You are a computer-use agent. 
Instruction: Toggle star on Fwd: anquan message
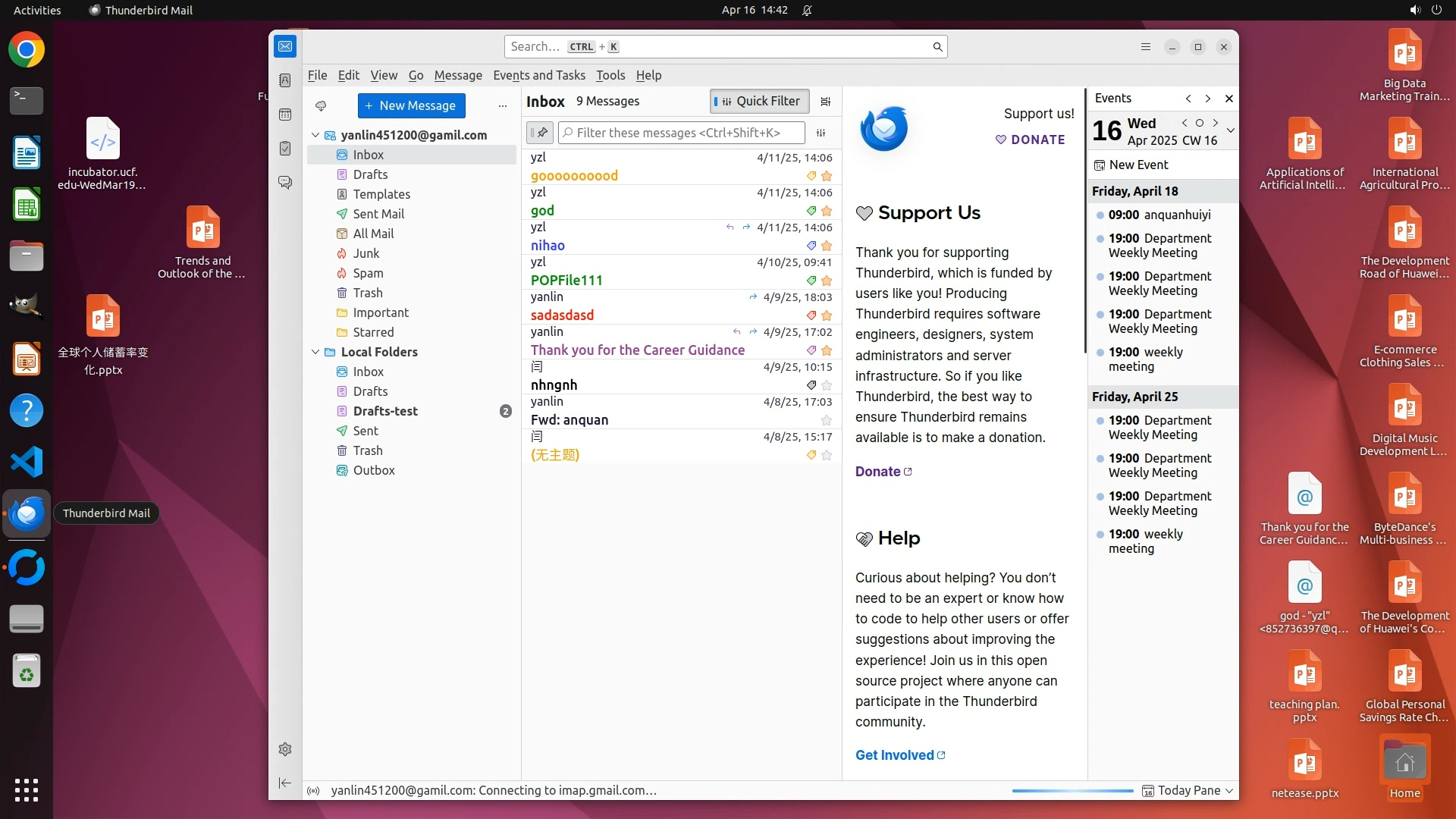827,420
